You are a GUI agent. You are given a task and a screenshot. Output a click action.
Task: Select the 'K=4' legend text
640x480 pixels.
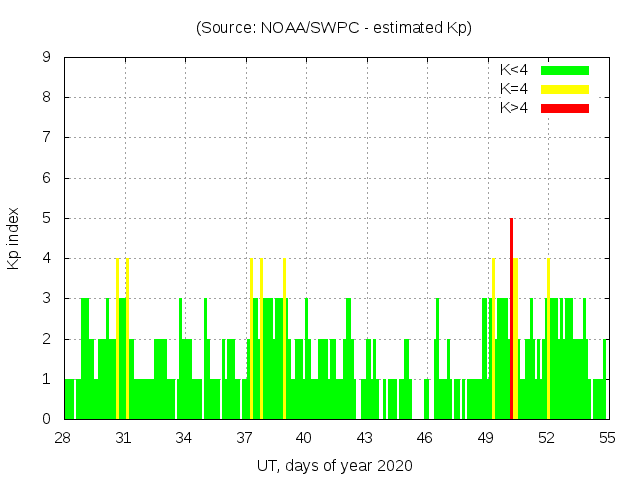click(x=514, y=89)
